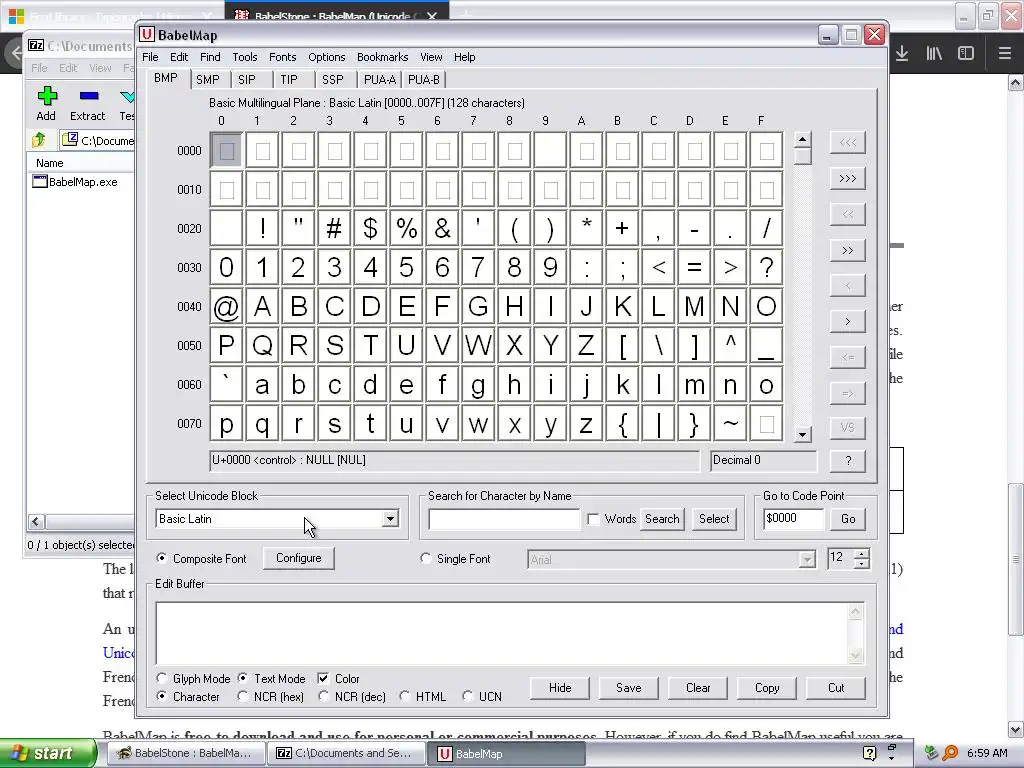Select the capital Q character cell
The image size is (1024, 768).
(263, 345)
